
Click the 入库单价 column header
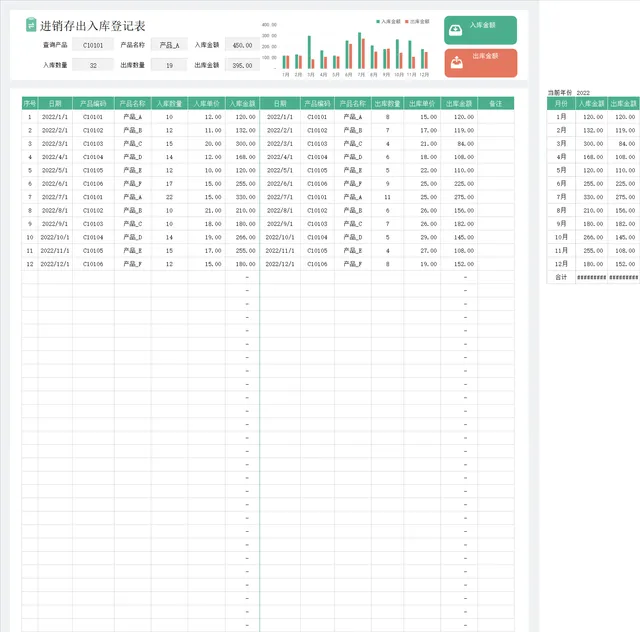click(207, 103)
